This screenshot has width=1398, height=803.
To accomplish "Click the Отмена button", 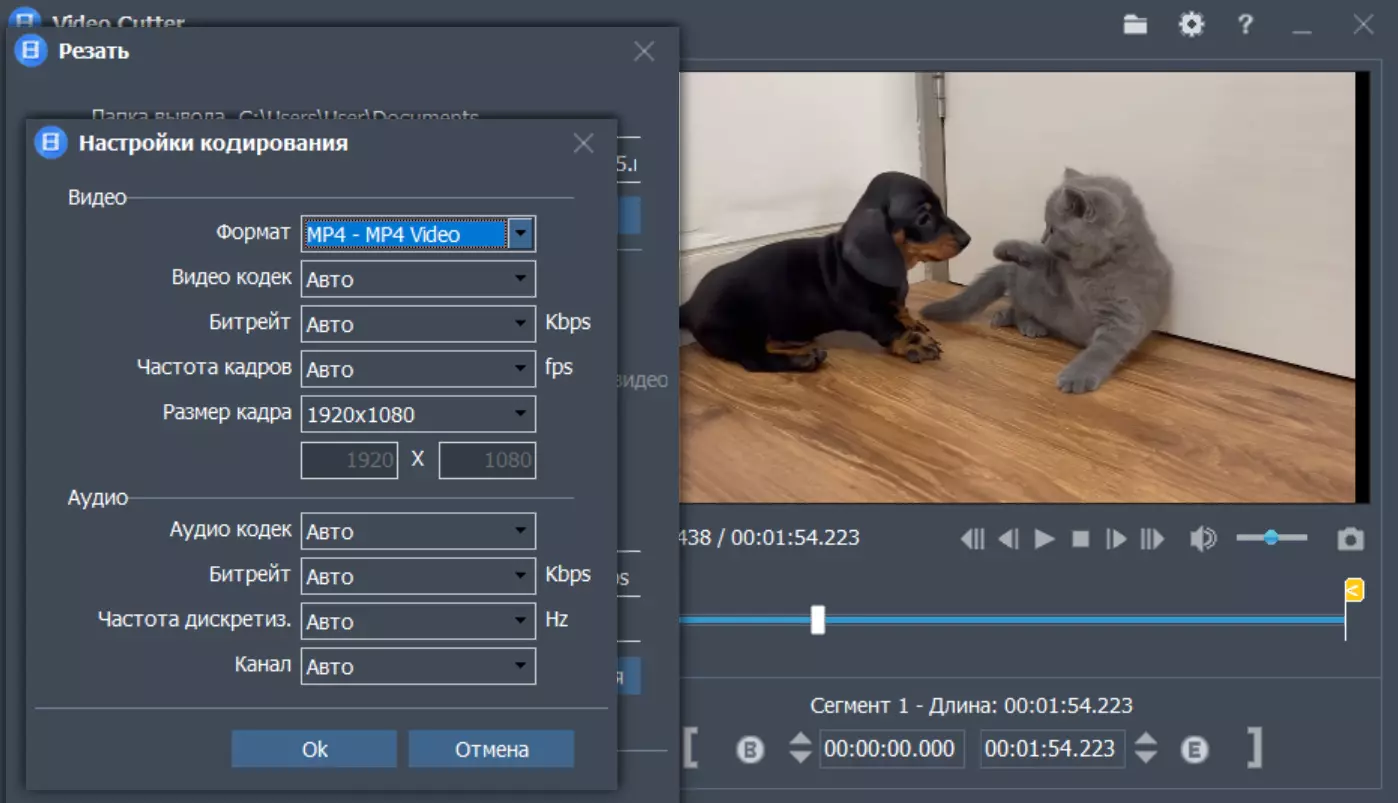I will (x=492, y=749).
